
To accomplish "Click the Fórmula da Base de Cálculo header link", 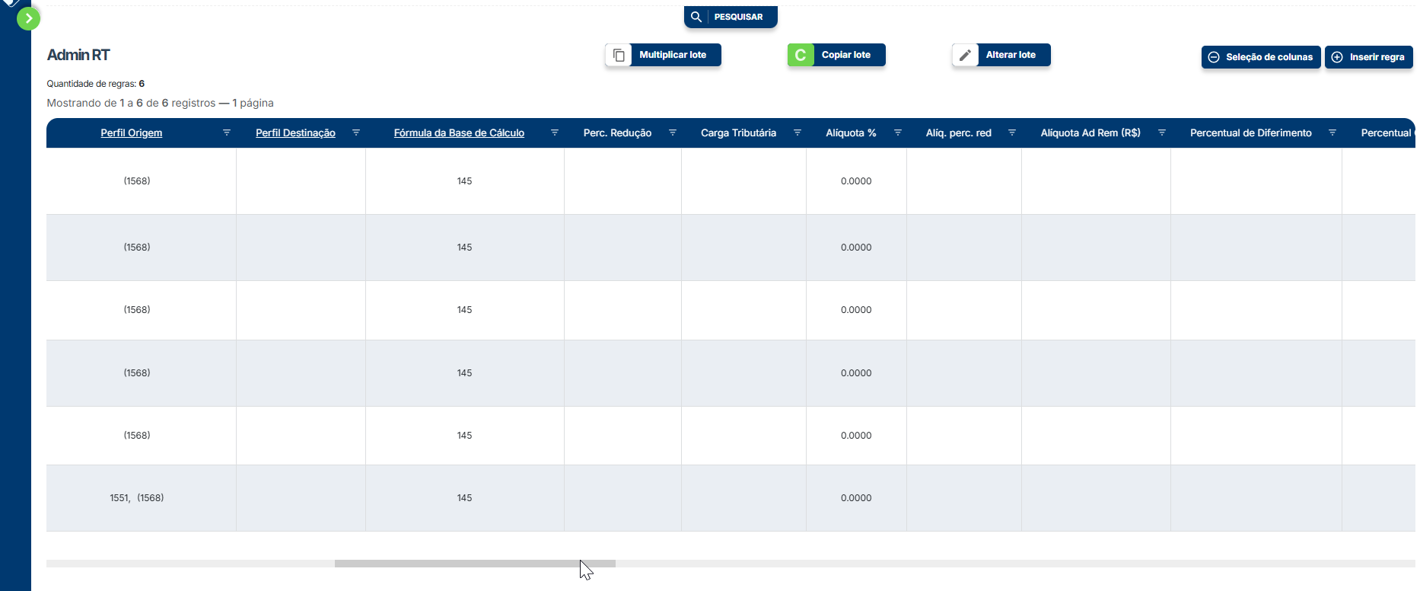I will (x=459, y=133).
